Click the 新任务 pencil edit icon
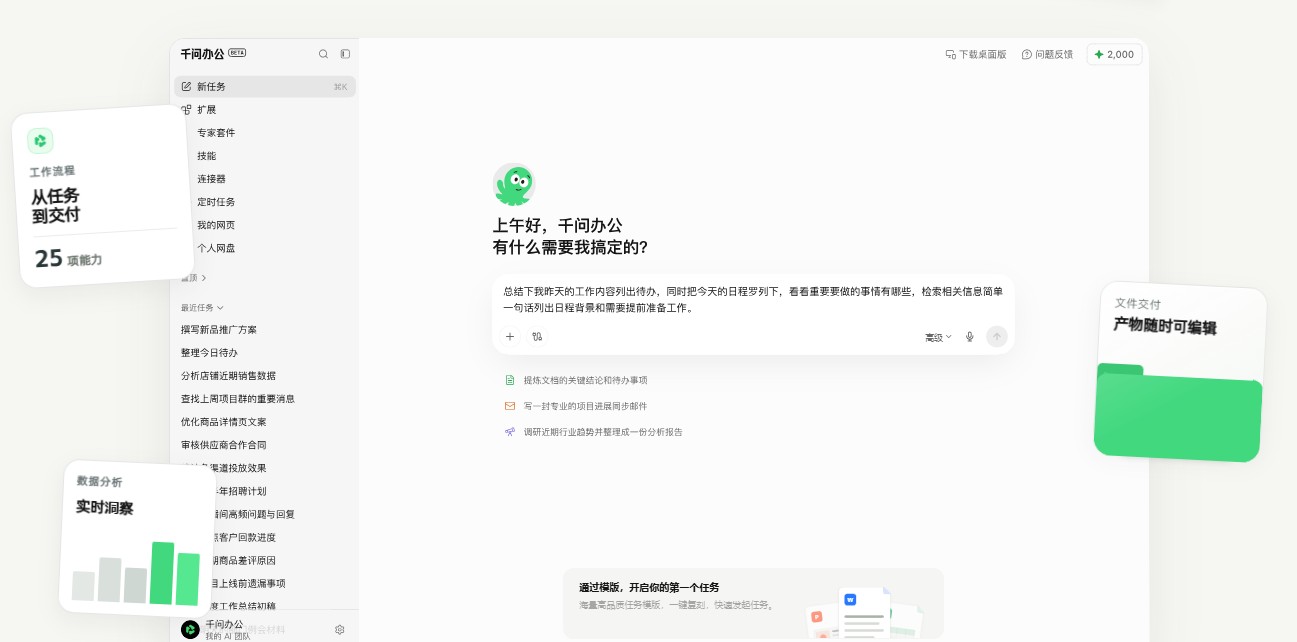Screen dimensions: 1297x642 coord(186,87)
